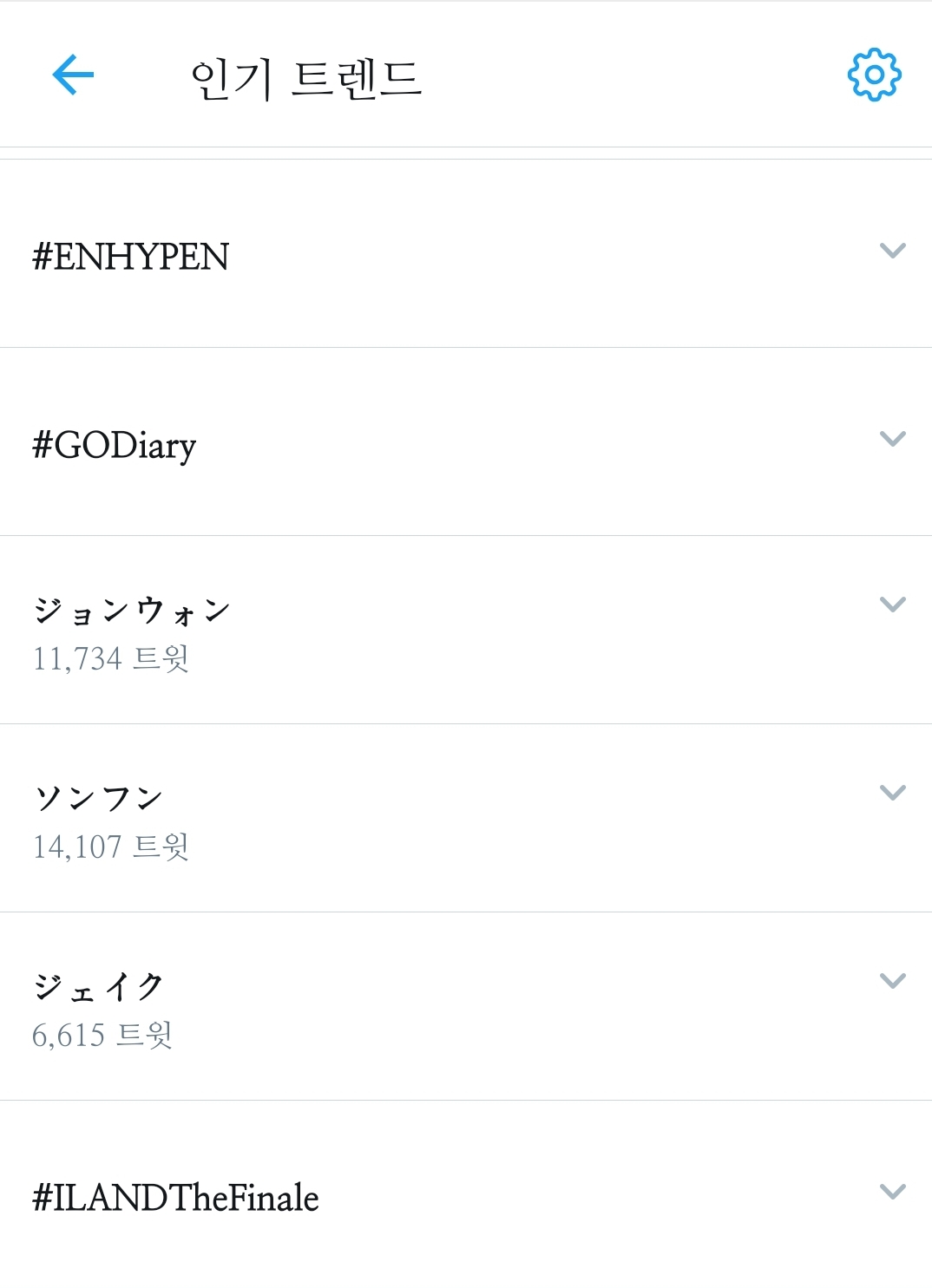Tap the leftward arrow in the header
The image size is (932, 1288).
pyautogui.click(x=73, y=74)
